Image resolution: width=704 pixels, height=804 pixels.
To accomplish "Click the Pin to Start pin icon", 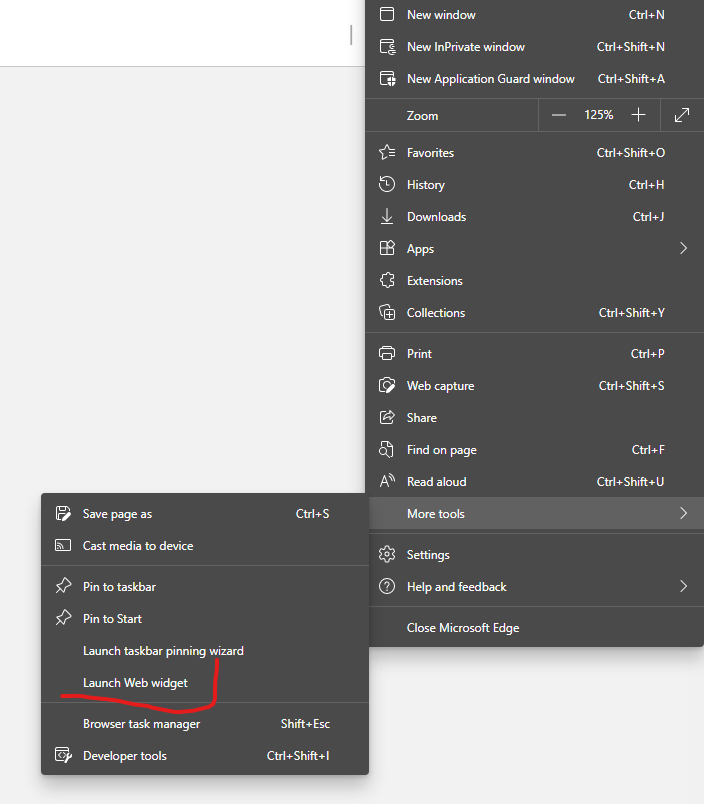I will pyautogui.click(x=64, y=618).
